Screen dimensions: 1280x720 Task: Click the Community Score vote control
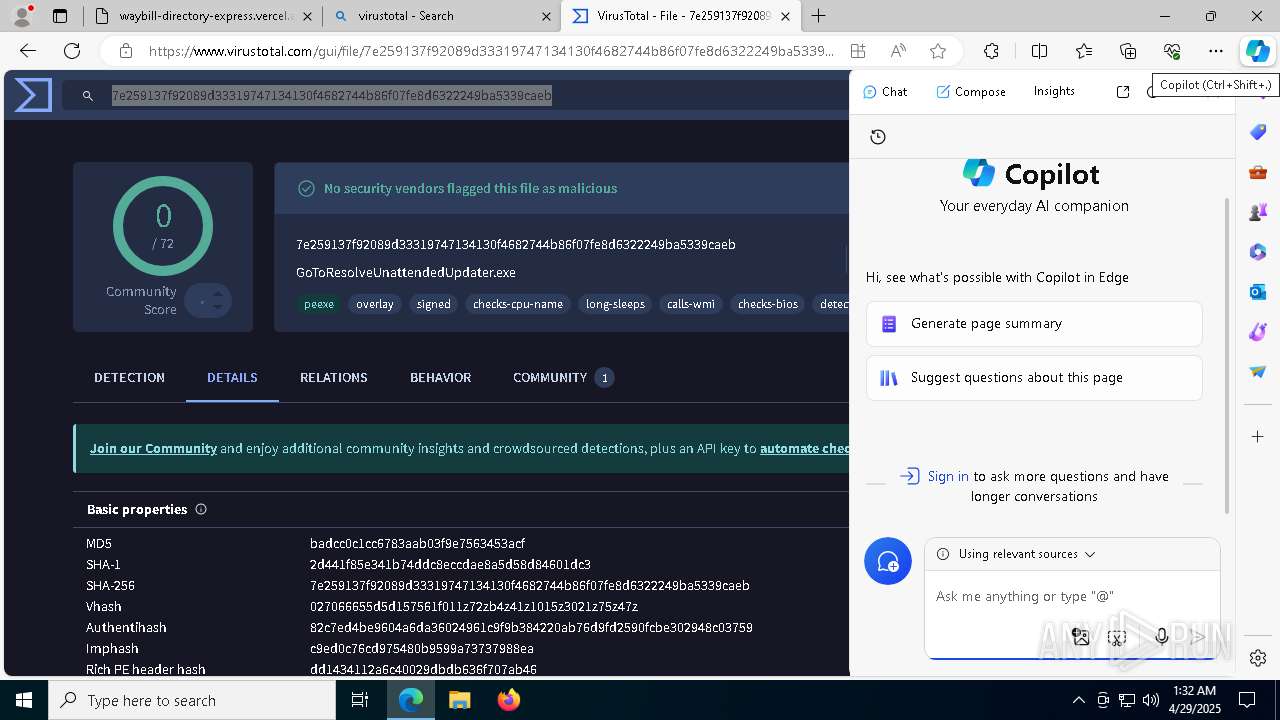tap(208, 301)
